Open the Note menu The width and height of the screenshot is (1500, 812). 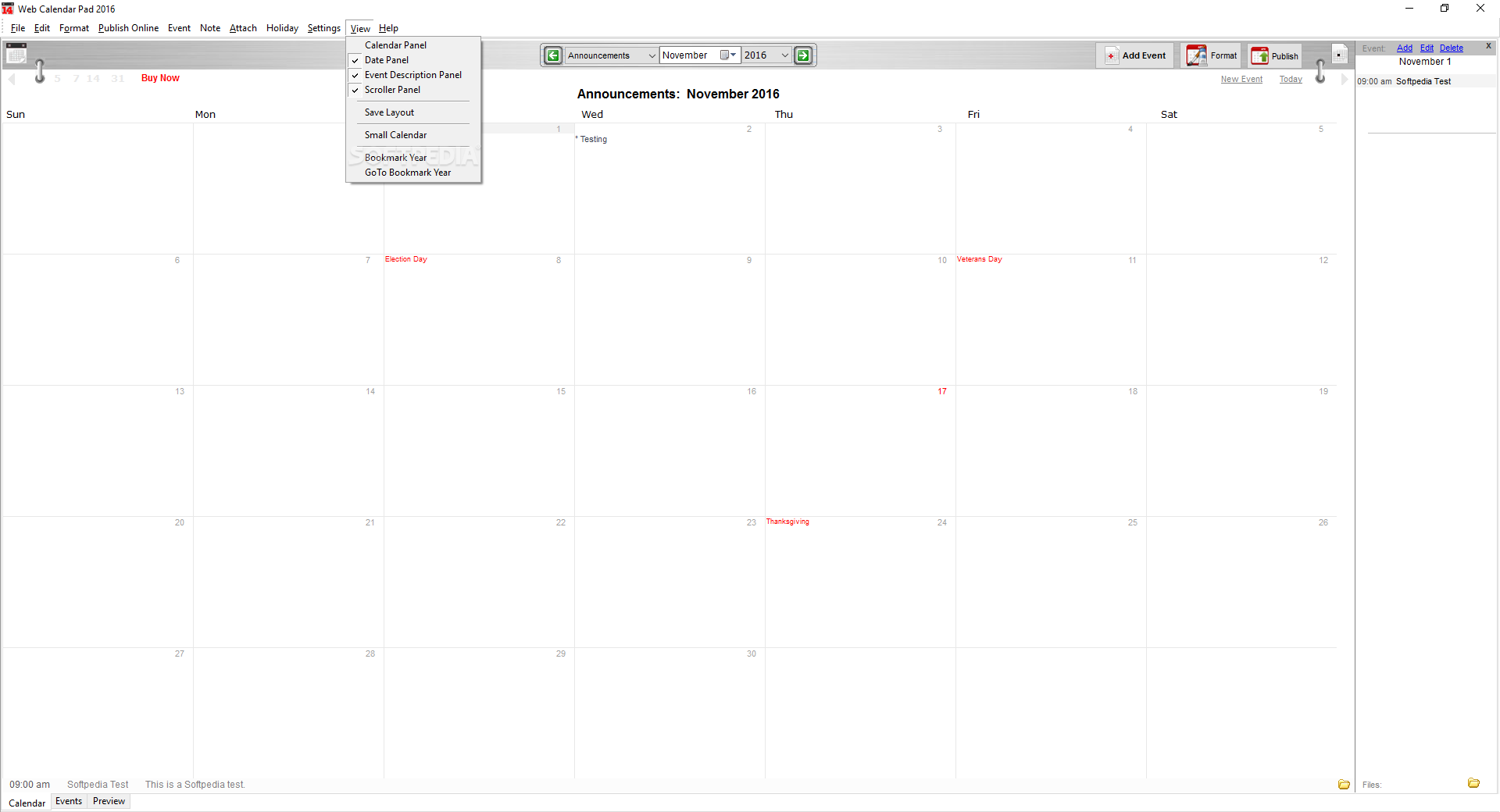pyautogui.click(x=210, y=28)
